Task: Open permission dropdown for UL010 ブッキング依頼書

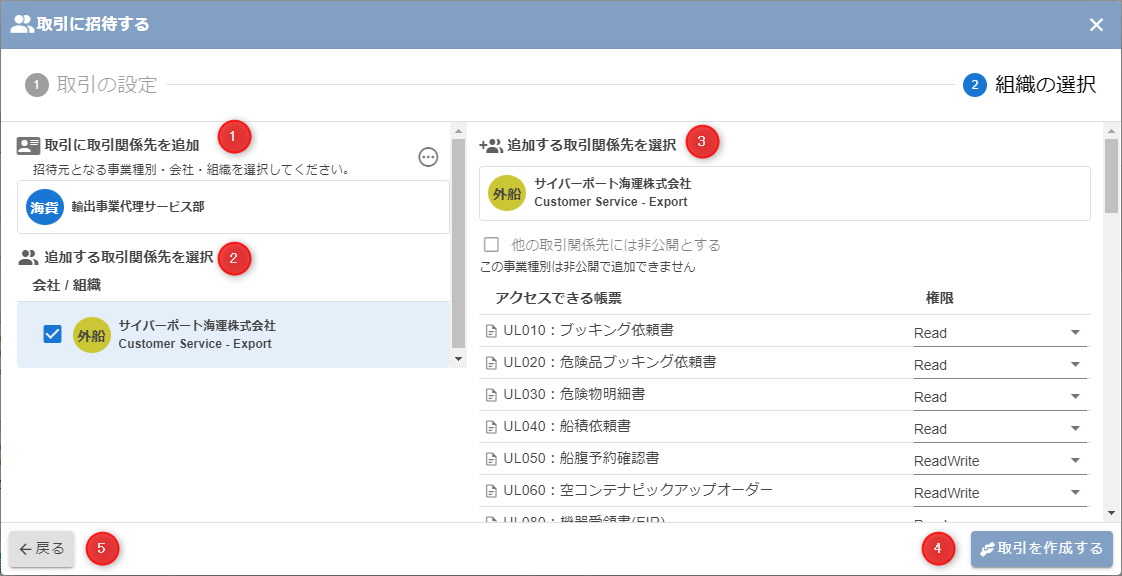Action: pos(1000,333)
